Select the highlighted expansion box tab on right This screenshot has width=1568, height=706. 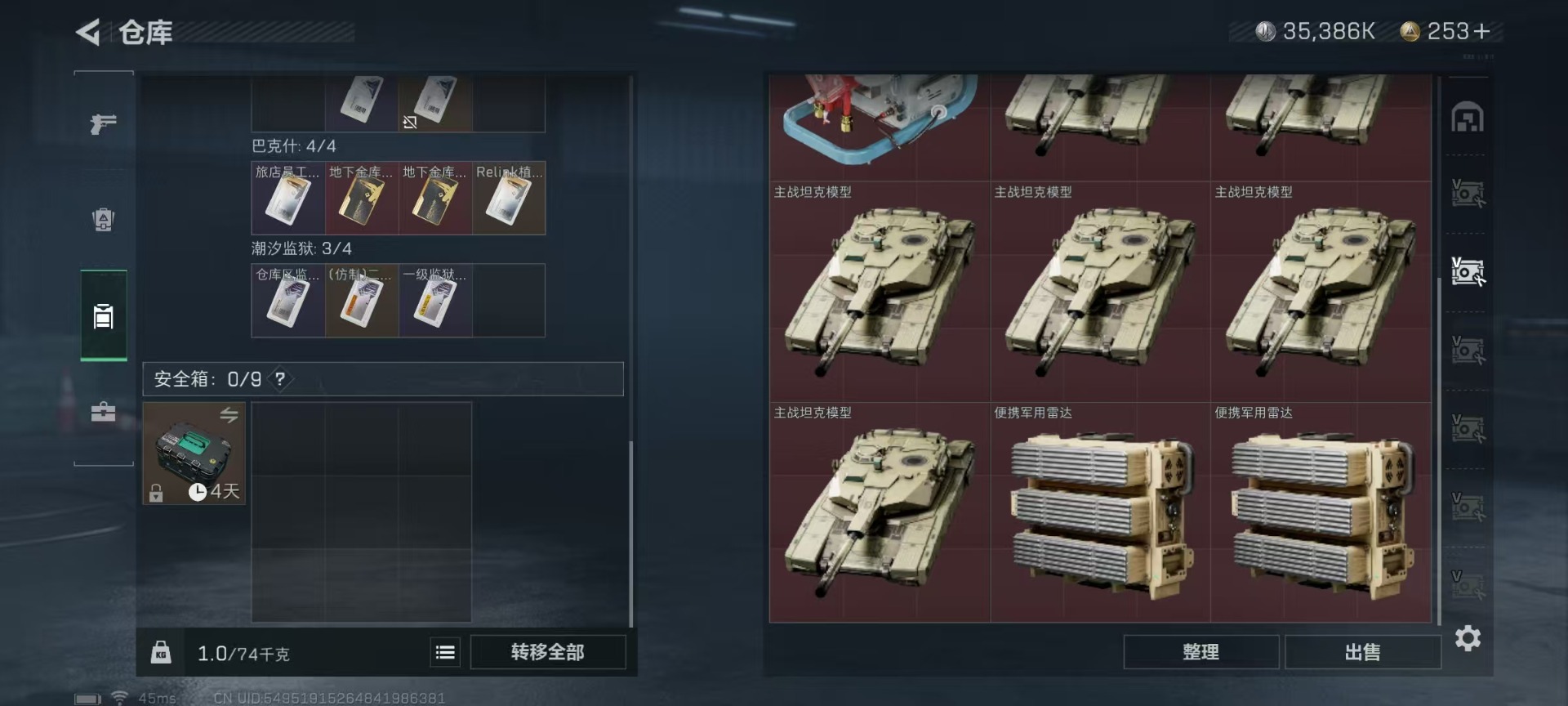1468,271
